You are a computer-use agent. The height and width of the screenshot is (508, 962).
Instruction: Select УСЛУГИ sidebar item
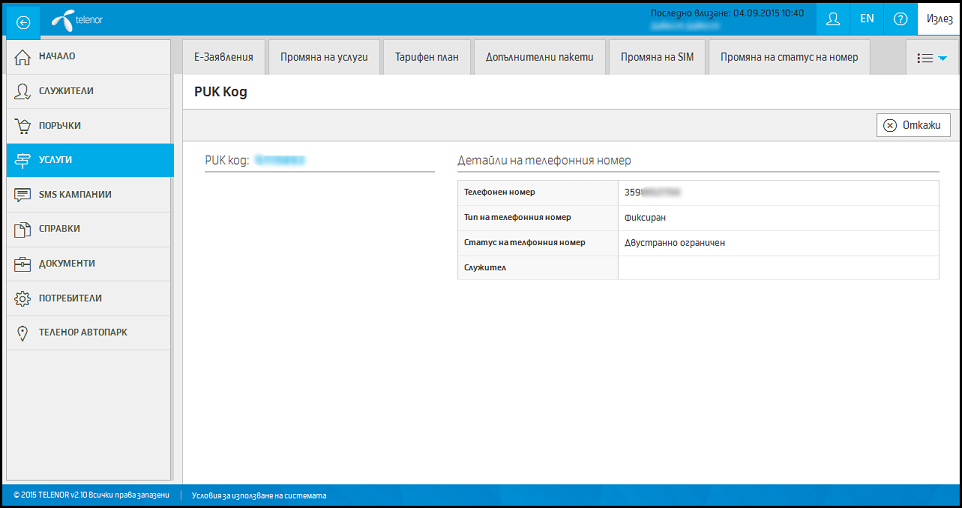[90, 160]
